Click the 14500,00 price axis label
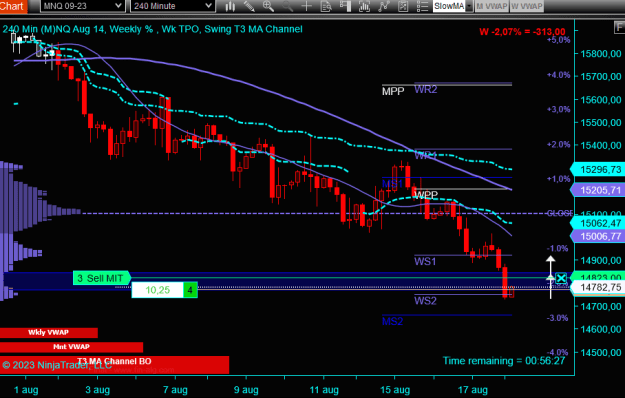625x398 pixels. click(x=601, y=353)
